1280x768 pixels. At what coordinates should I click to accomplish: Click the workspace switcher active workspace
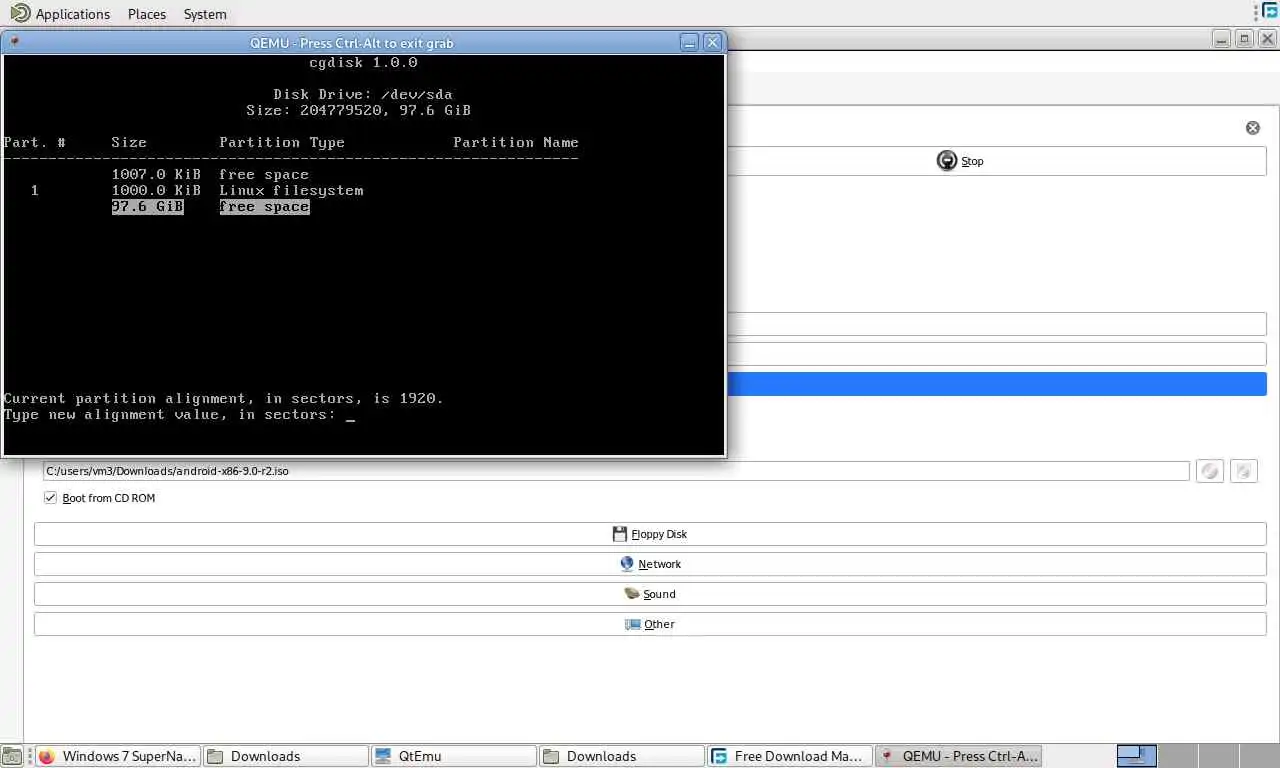pos(1137,756)
